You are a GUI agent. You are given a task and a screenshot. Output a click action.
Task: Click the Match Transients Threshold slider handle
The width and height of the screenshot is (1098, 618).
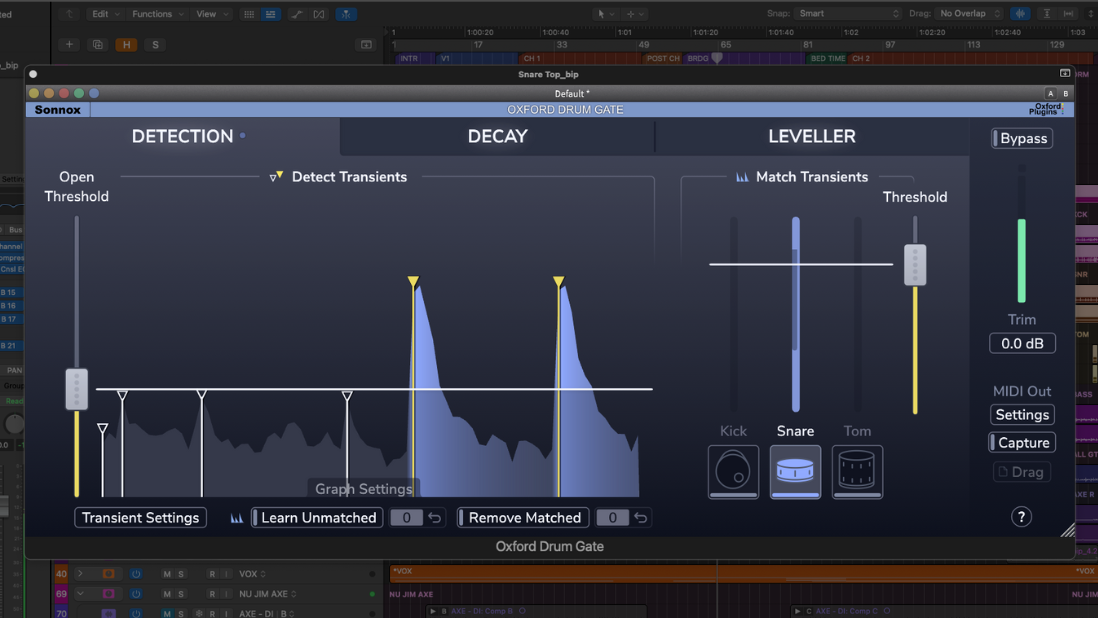915,265
